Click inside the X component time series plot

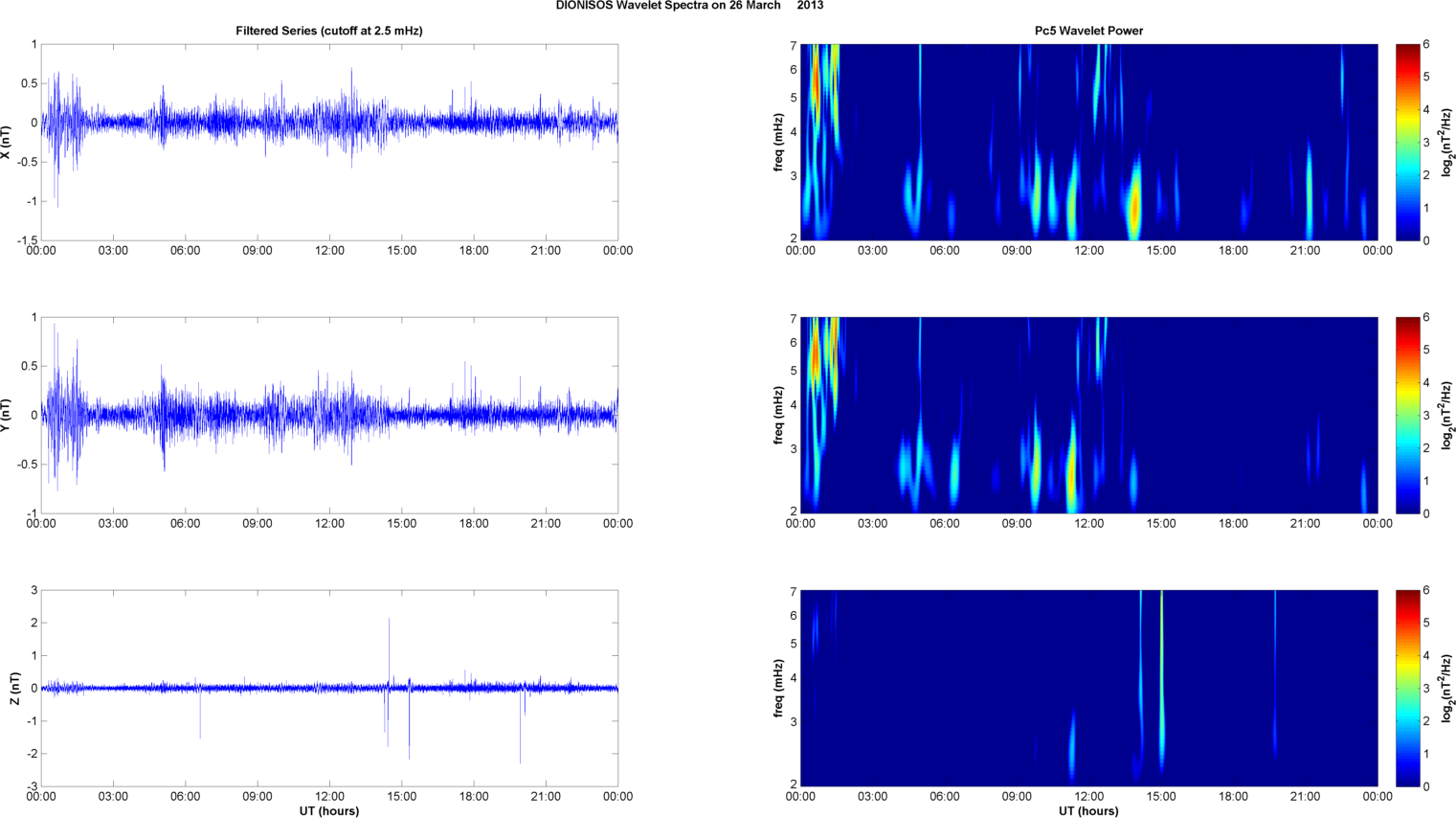pos(329,142)
